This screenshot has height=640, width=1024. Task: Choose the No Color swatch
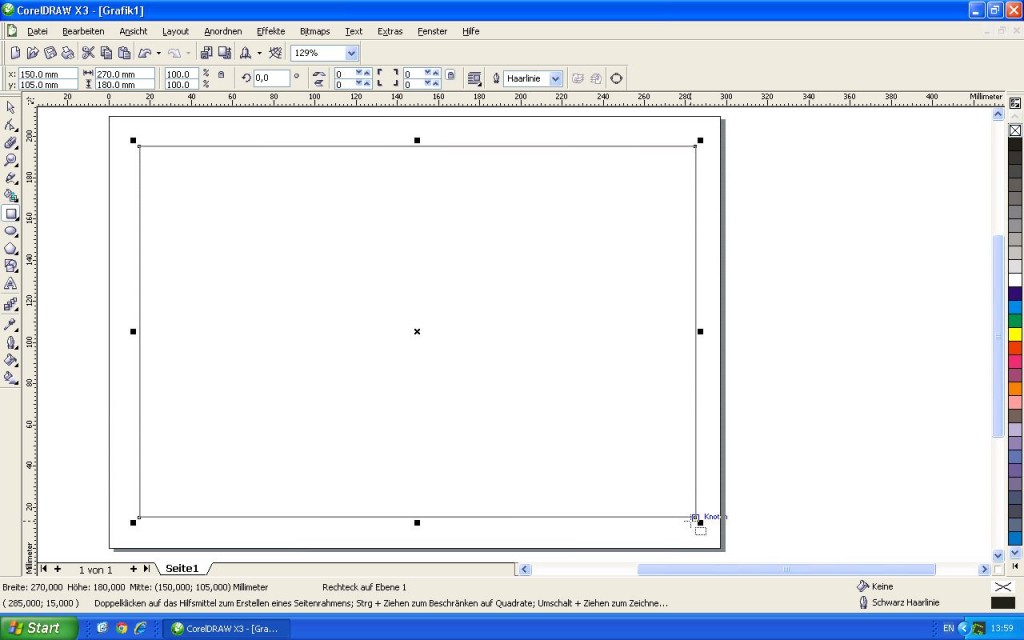point(1015,130)
